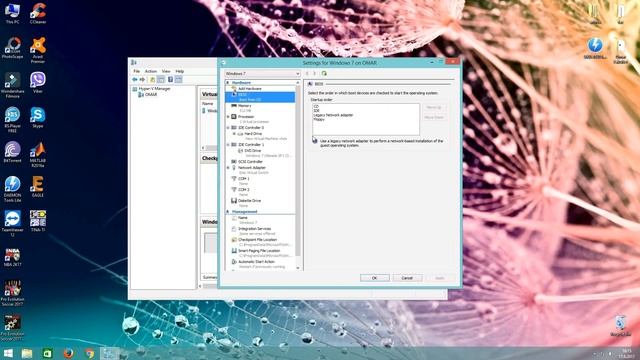Click the settings refresh icon
Viewport: 640px width, 360px height.
point(324,73)
